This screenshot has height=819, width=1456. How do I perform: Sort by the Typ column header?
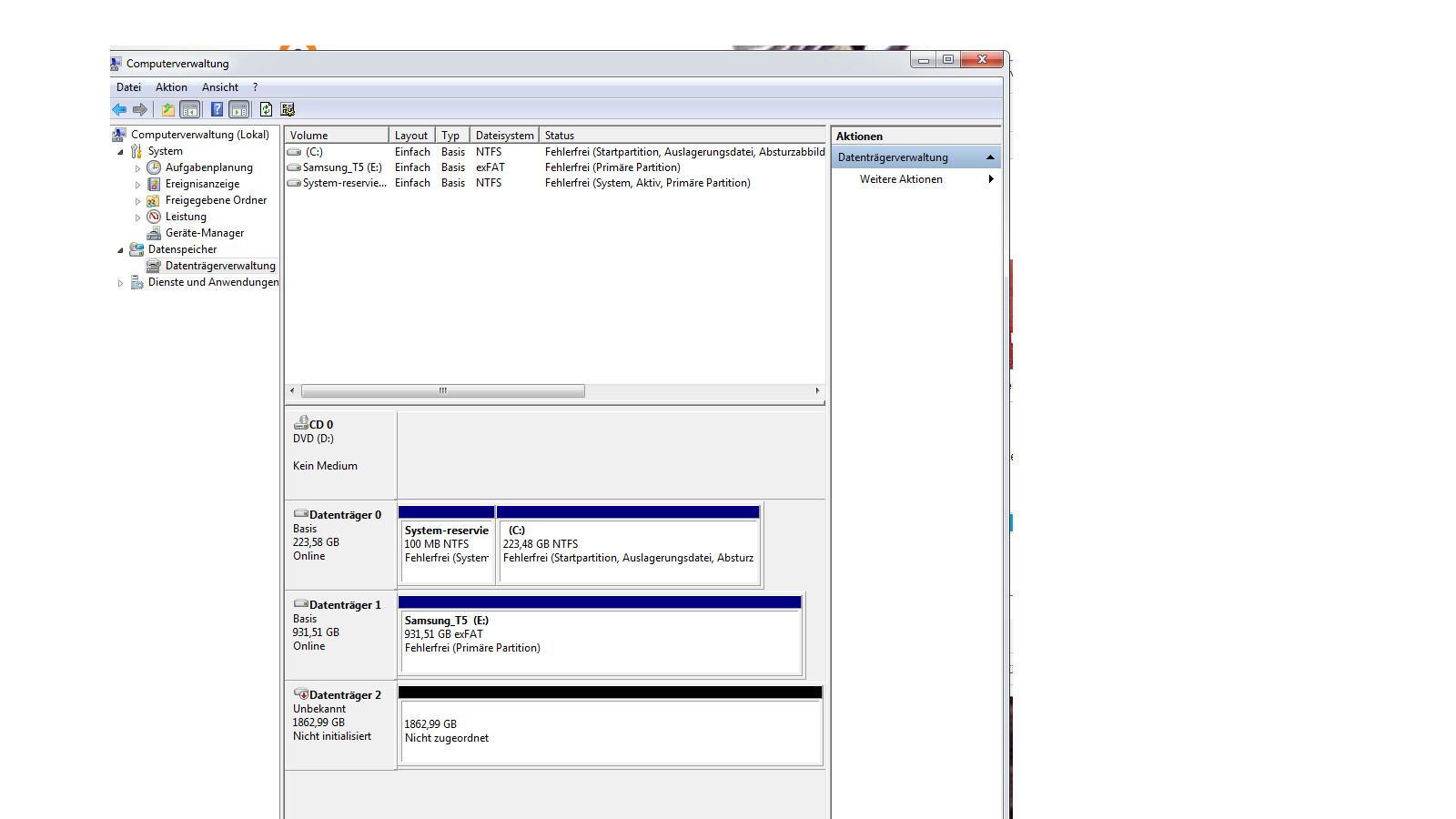pos(452,135)
